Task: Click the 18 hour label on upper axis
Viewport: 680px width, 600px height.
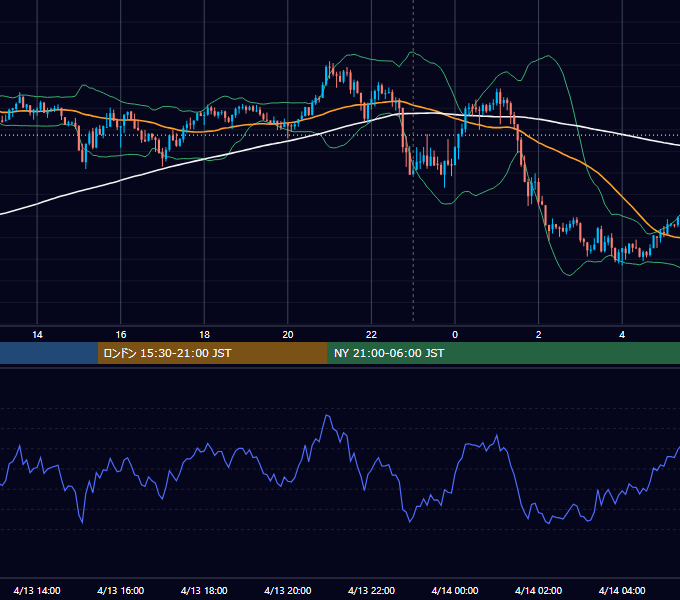Action: click(204, 335)
